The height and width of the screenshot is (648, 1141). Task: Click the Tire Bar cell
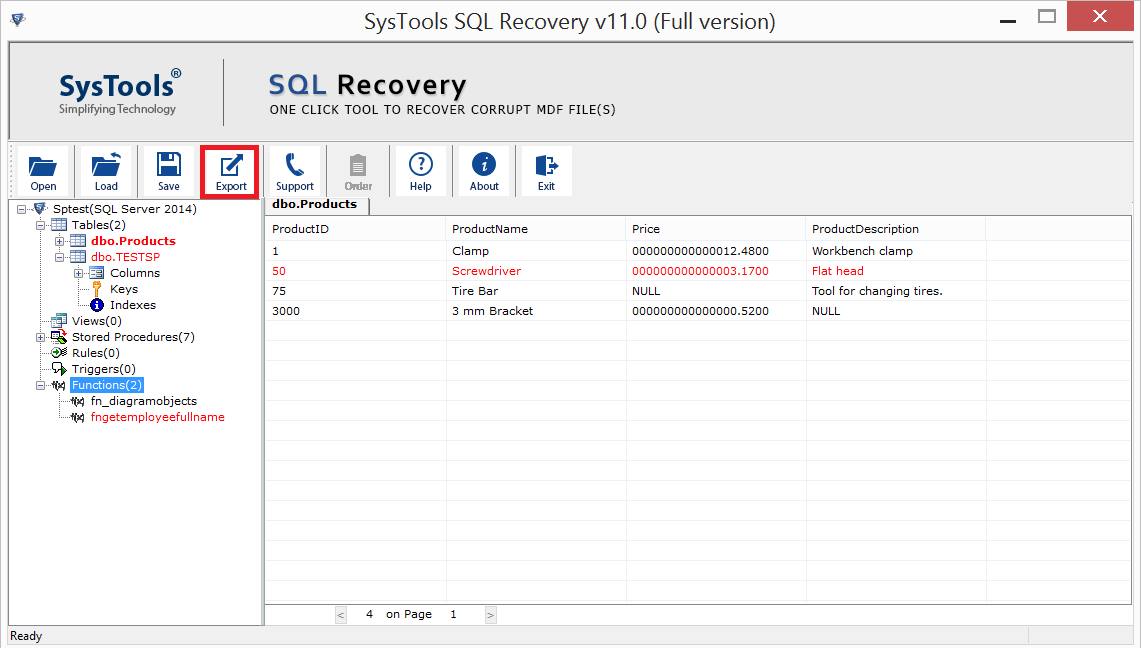click(x=535, y=291)
